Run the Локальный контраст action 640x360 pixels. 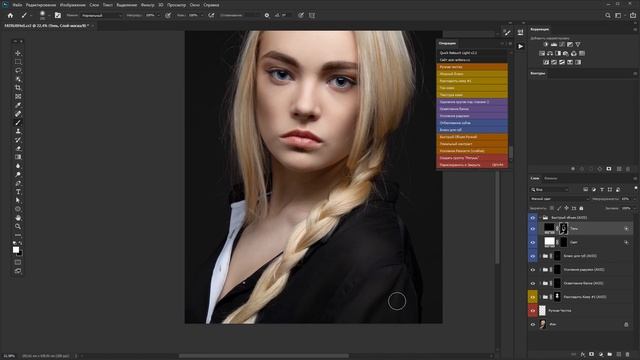(x=472, y=144)
